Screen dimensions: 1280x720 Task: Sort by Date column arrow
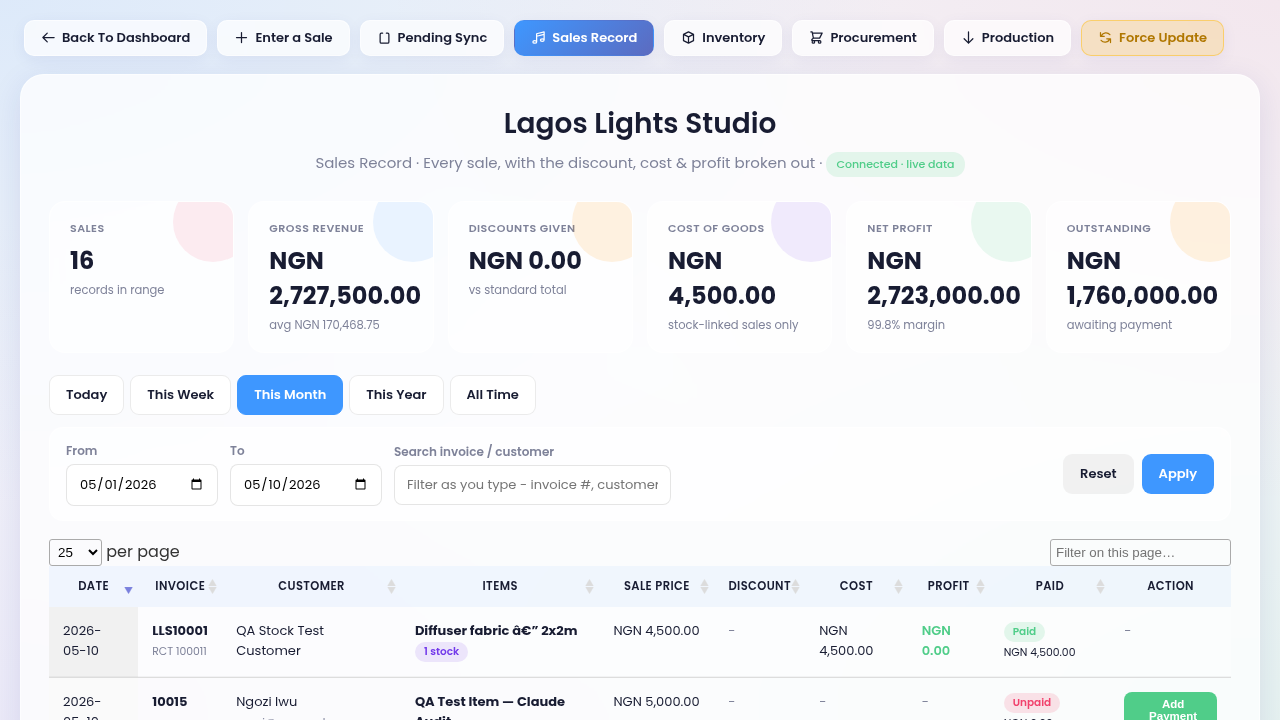(x=128, y=590)
